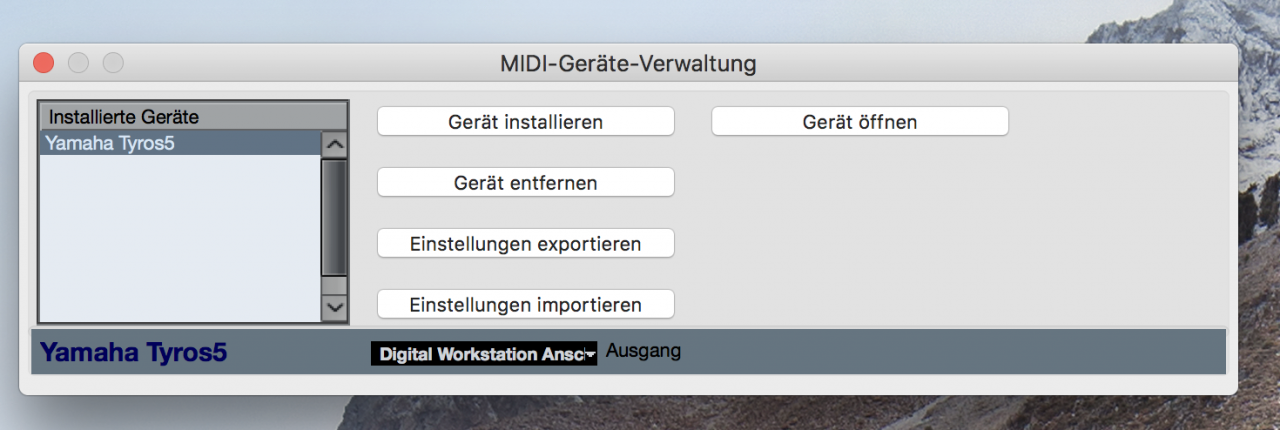Screen dimensions: 1280x430
Task: Click the Ausgang label beside the dropdown
Action: [643, 352]
